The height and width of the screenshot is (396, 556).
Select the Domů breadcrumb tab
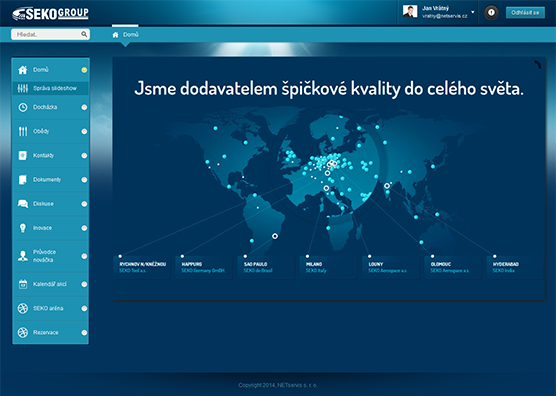tap(126, 35)
